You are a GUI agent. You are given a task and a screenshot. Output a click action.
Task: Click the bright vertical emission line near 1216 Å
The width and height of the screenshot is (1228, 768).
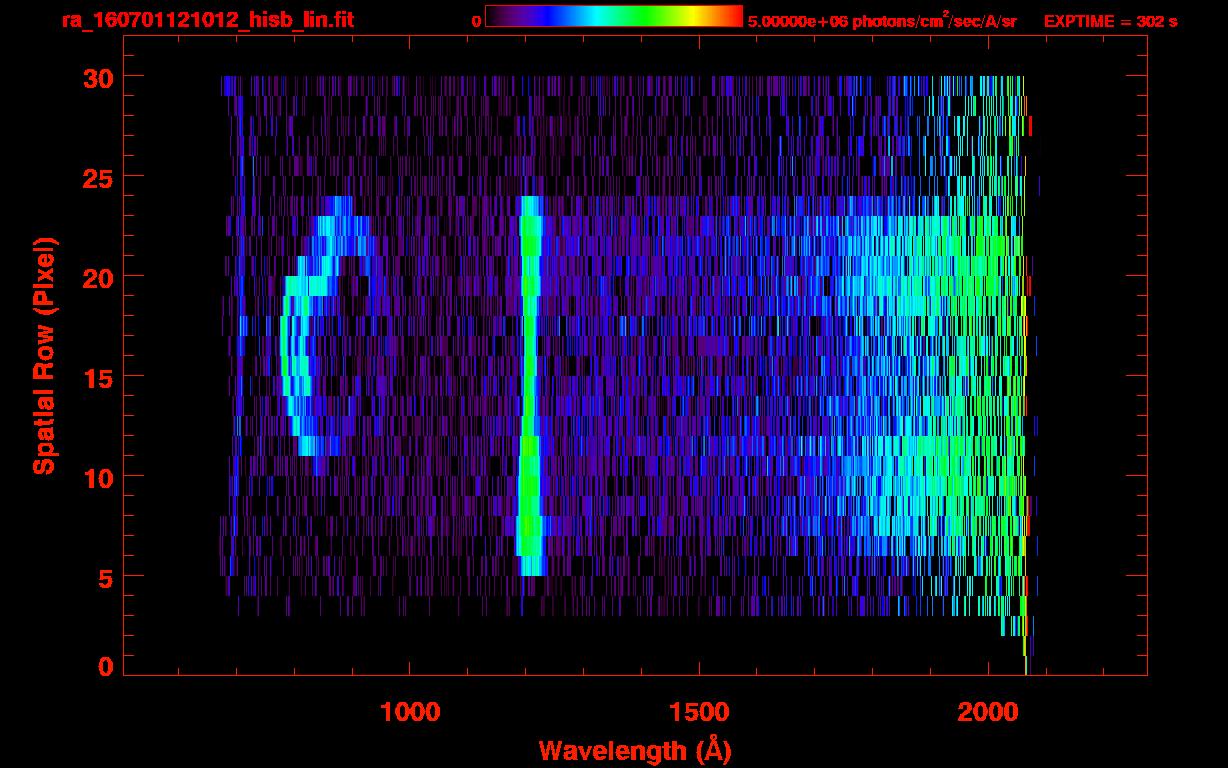pyautogui.click(x=529, y=385)
